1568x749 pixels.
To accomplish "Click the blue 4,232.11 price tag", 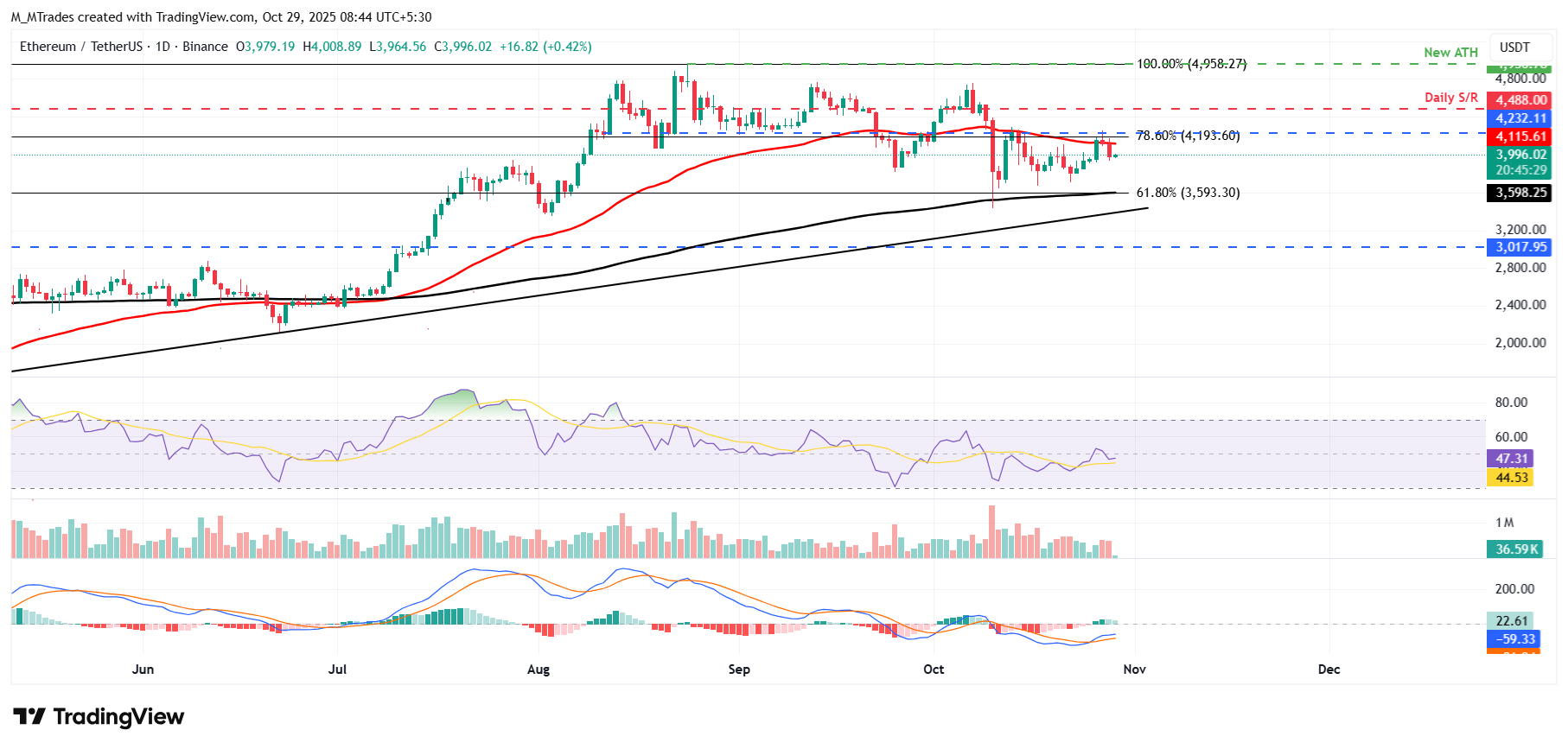I will click(x=1520, y=118).
